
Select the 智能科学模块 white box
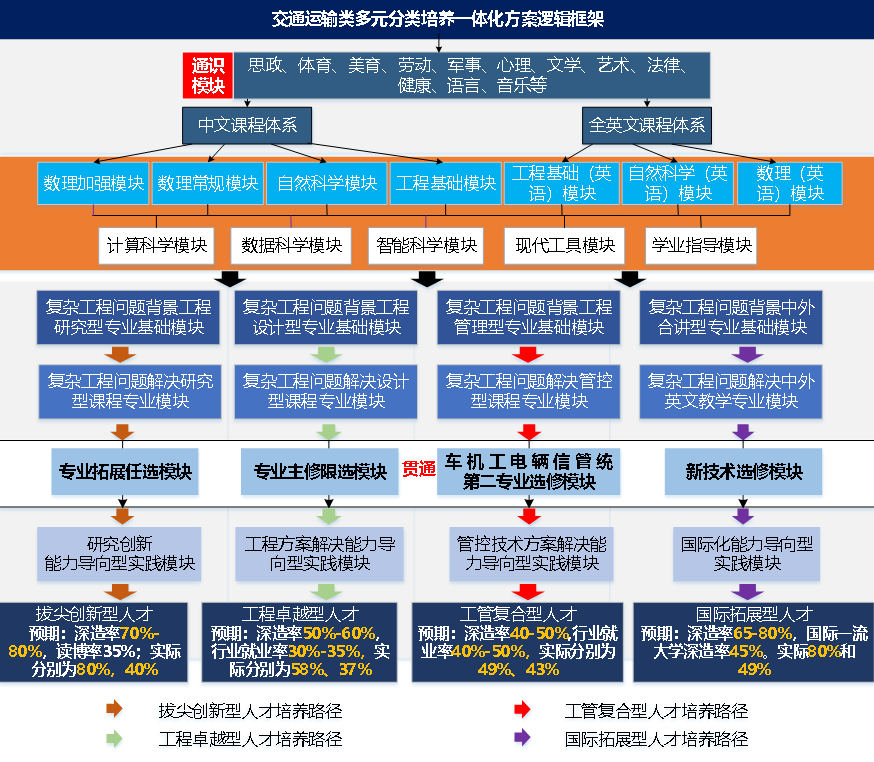pyautogui.click(x=427, y=245)
